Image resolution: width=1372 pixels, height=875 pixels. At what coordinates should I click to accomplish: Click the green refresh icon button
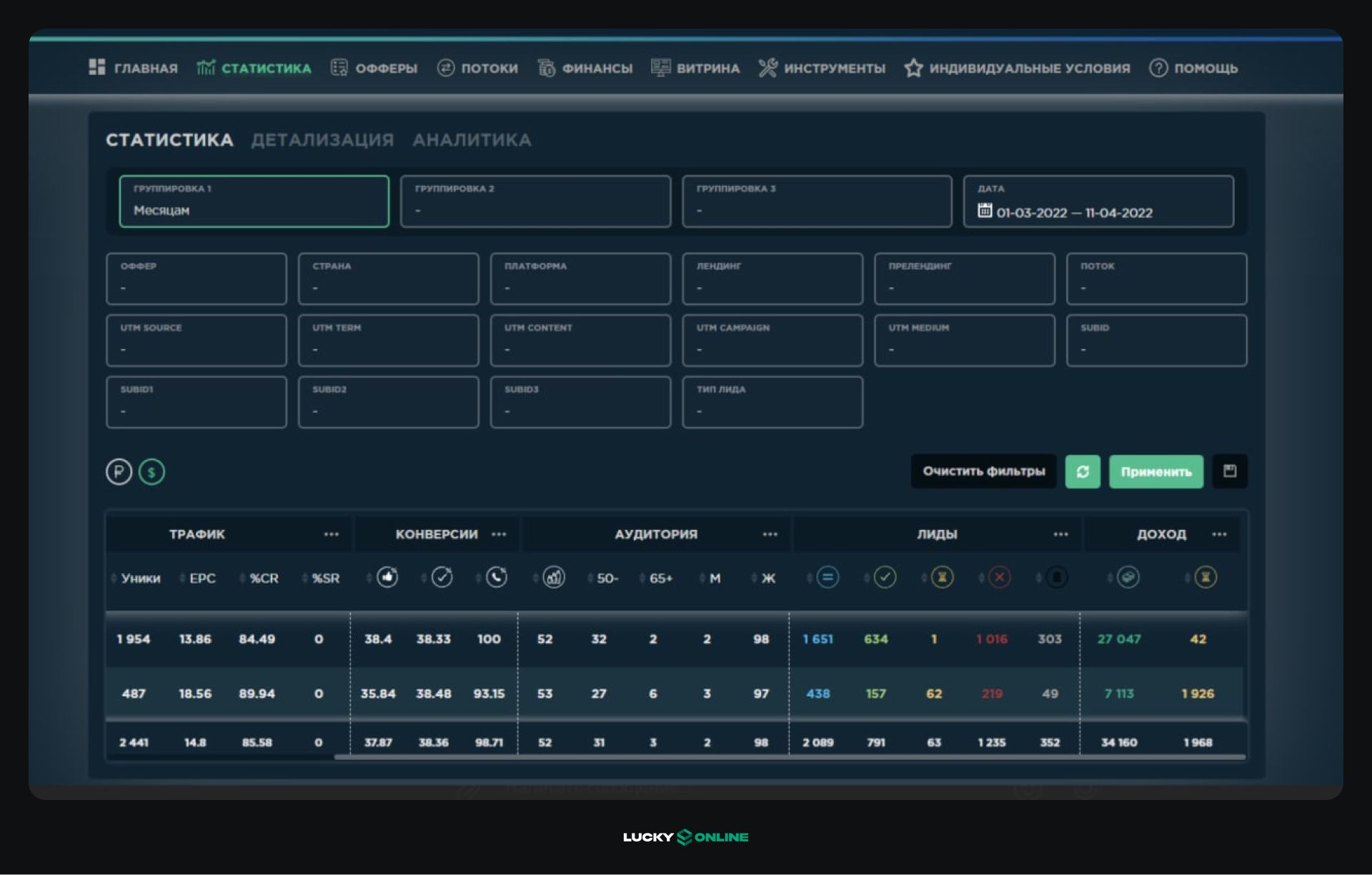coord(1082,471)
